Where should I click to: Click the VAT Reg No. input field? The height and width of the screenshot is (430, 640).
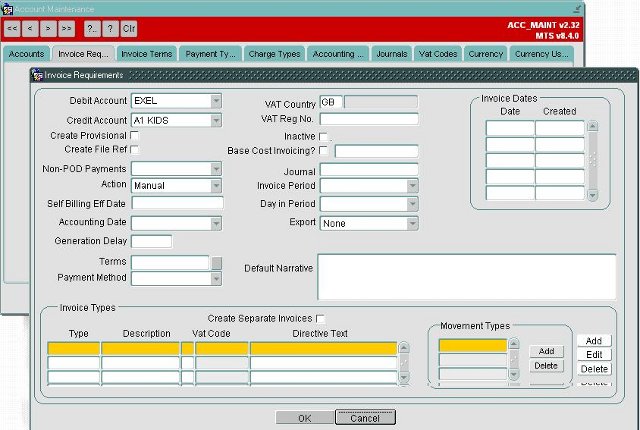point(369,119)
